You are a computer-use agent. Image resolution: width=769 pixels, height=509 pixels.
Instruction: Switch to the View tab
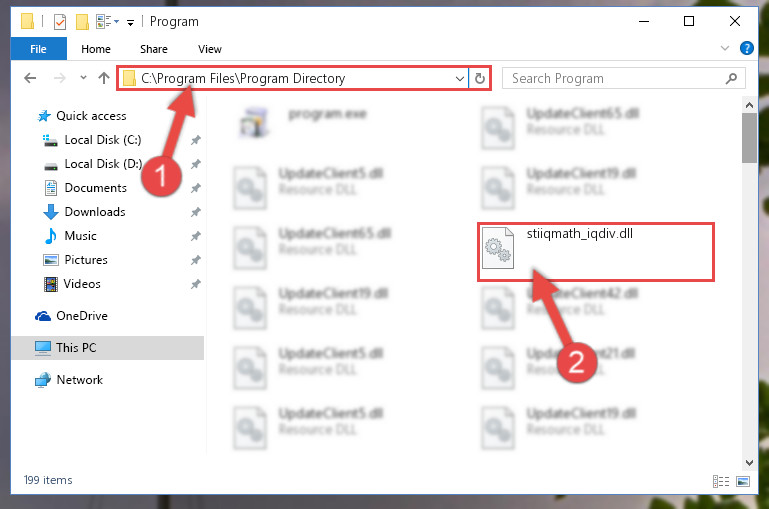[x=209, y=49]
